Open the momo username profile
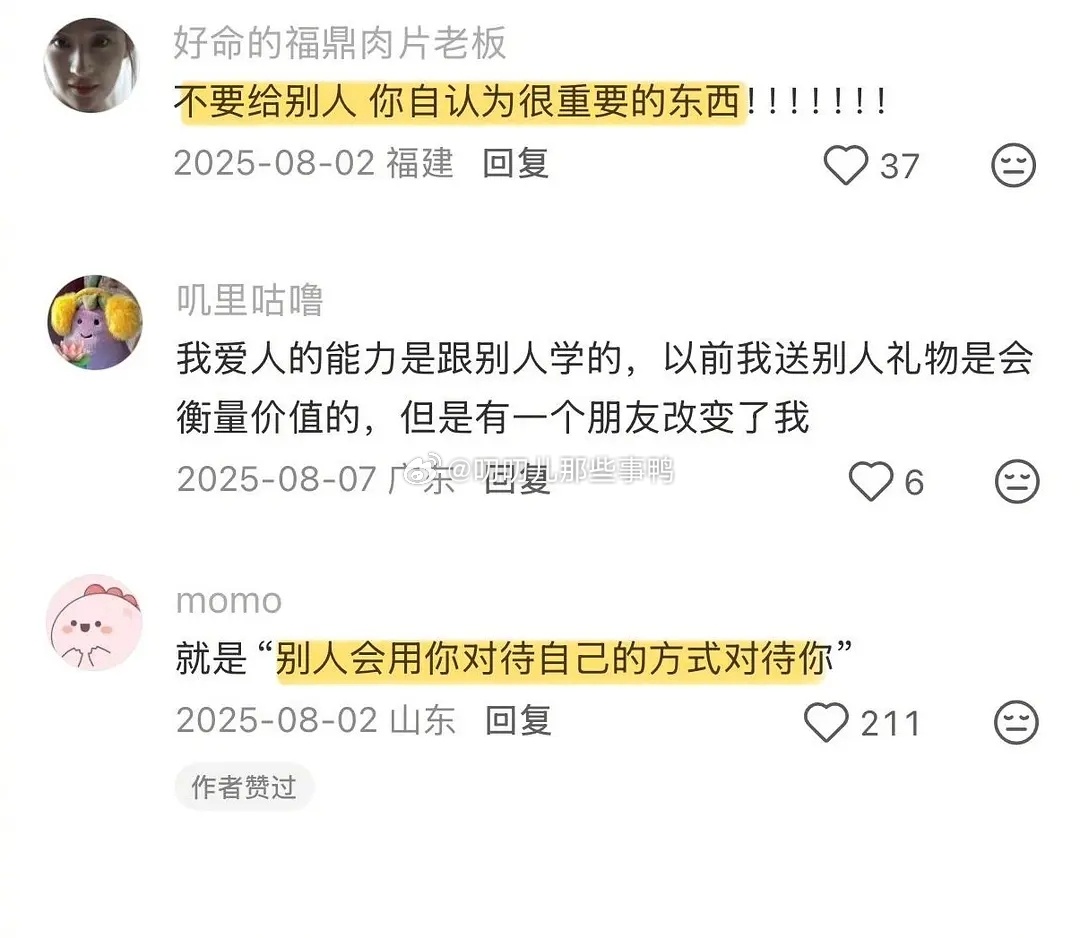Viewport: 1080px width, 938px height. 229,601
